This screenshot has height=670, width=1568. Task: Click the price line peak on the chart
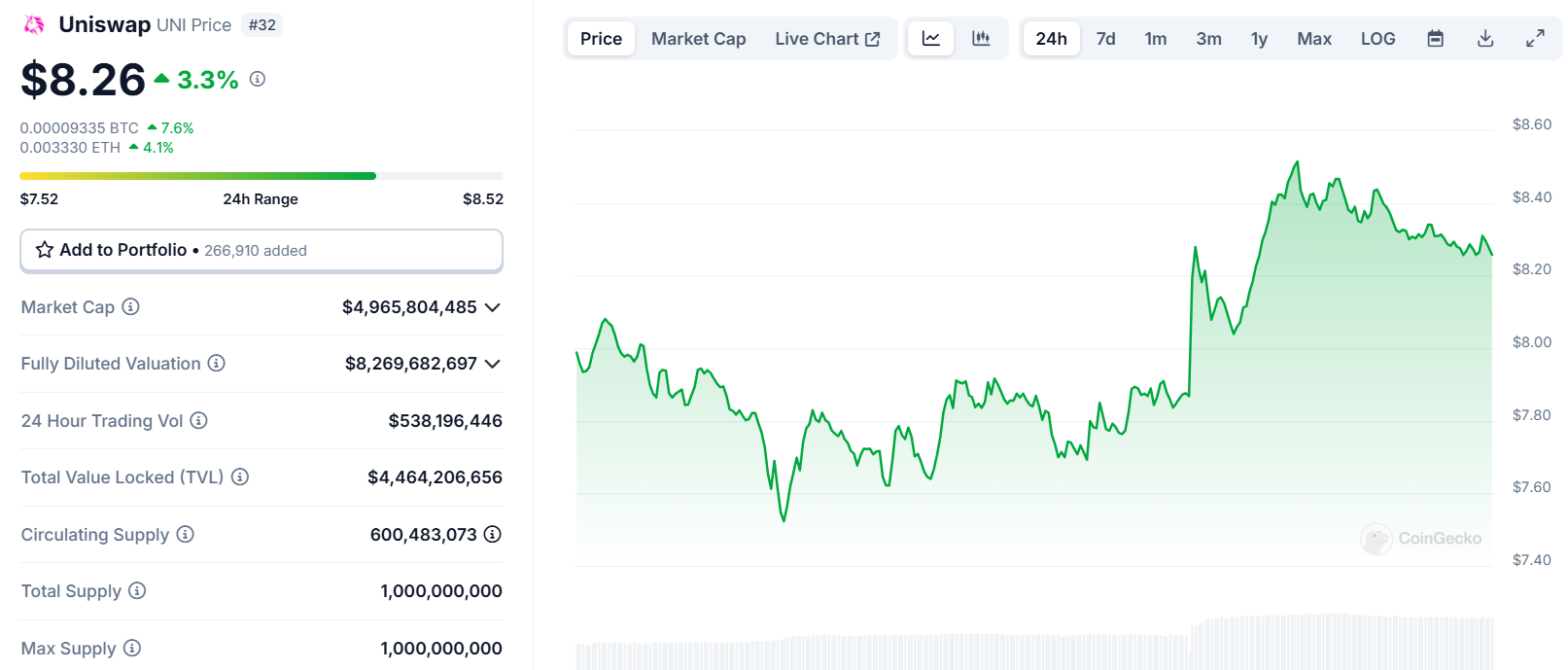1297,163
